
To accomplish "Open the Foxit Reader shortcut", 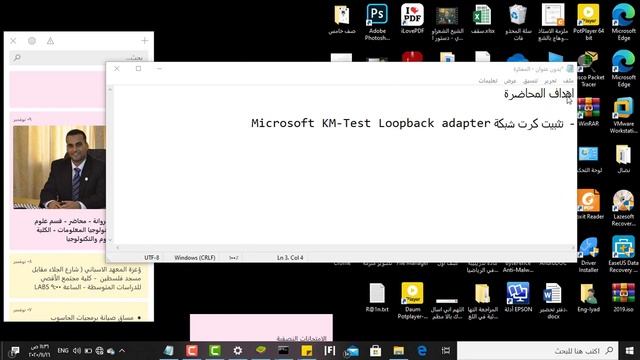I will [x=590, y=204].
